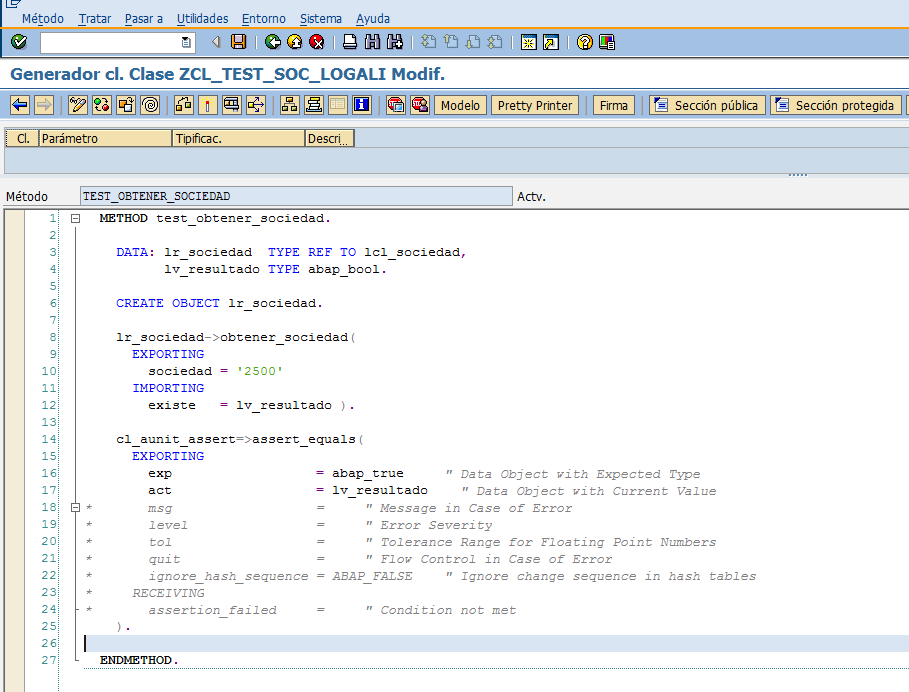This screenshot has height=692, width=909.
Task: Click the Cl. column header
Action: tap(23, 139)
